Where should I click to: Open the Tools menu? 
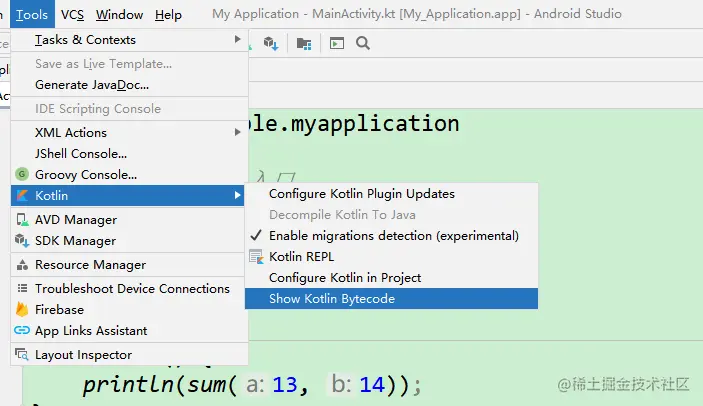click(32, 14)
